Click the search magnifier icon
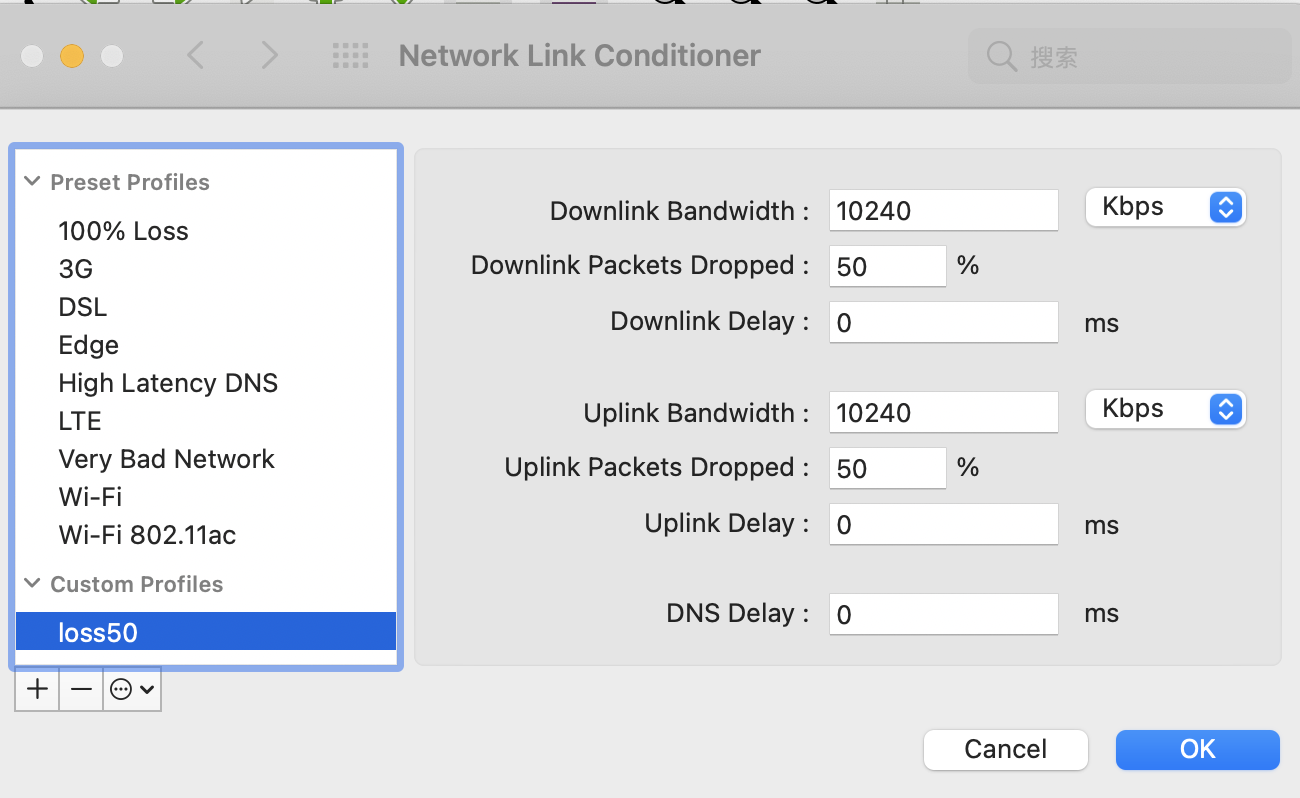 (1001, 56)
